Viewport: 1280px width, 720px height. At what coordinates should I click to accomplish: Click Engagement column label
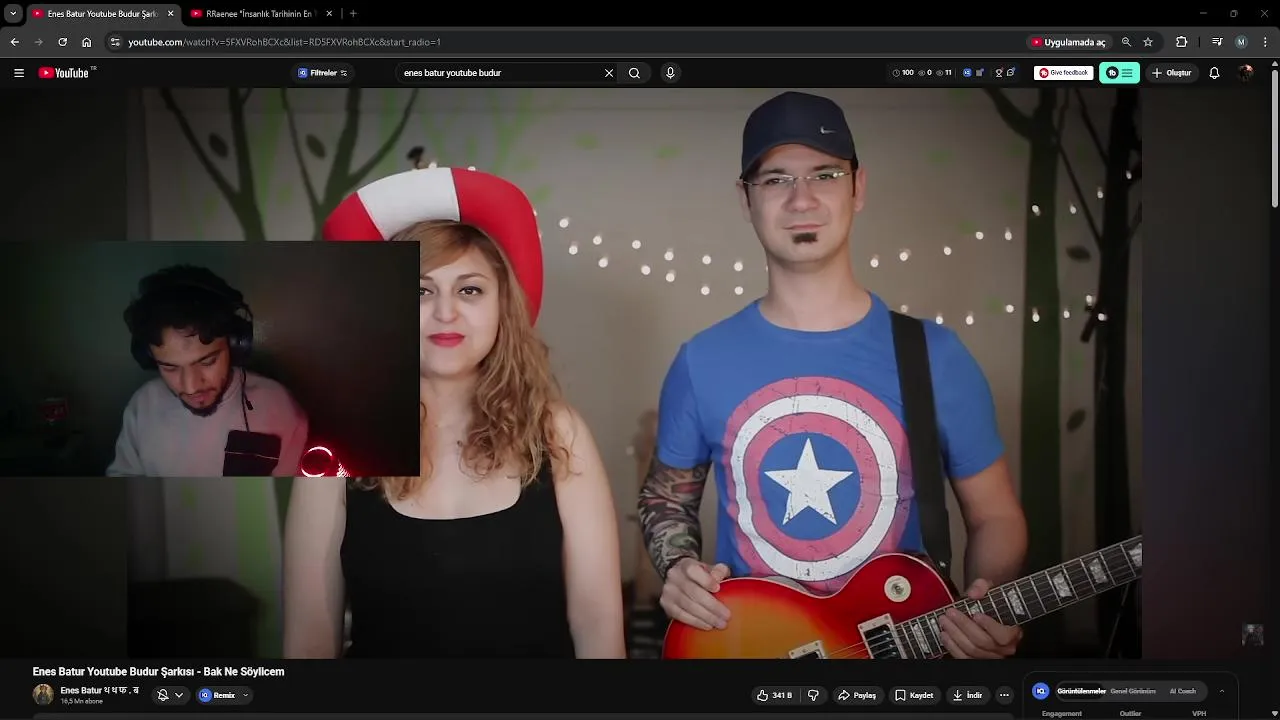[x=1061, y=714]
